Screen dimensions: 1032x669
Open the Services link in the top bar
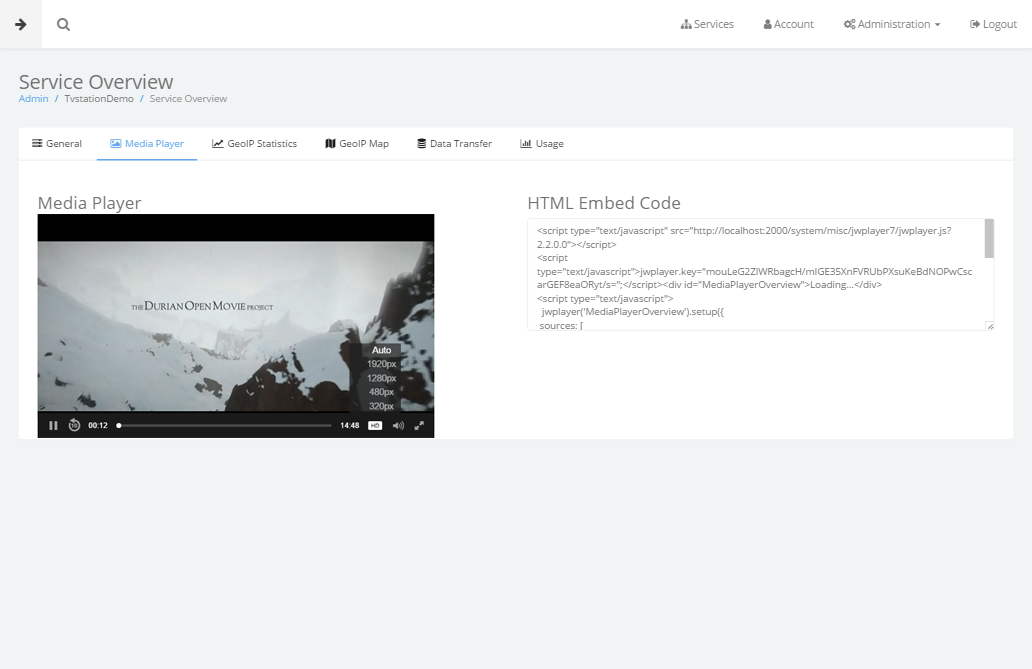coord(707,24)
